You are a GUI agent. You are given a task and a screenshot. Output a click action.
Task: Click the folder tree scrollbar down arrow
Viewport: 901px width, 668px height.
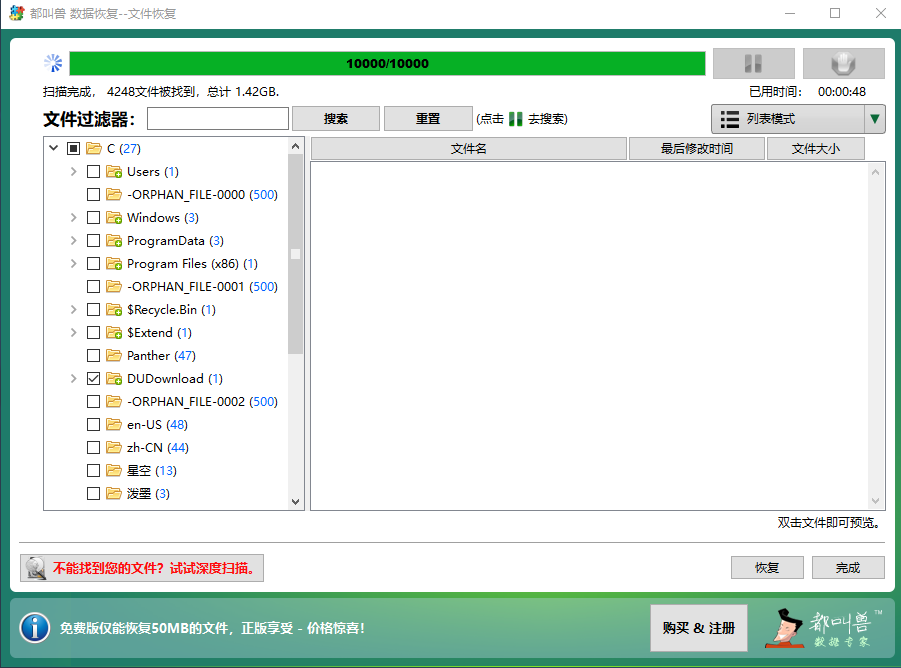point(295,501)
